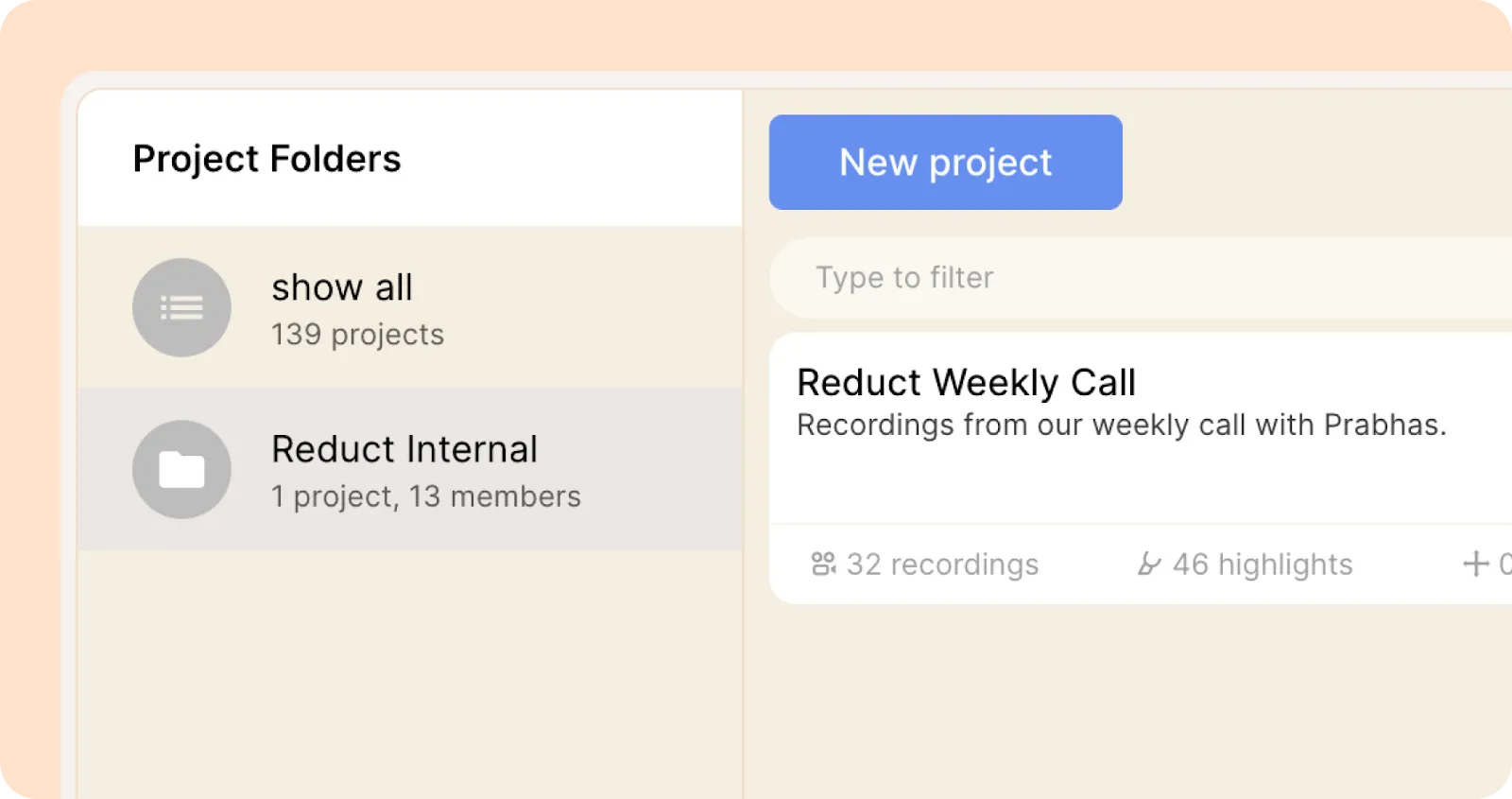Select the Reduct Internal folder name
The width and height of the screenshot is (1512, 799).
(404, 449)
